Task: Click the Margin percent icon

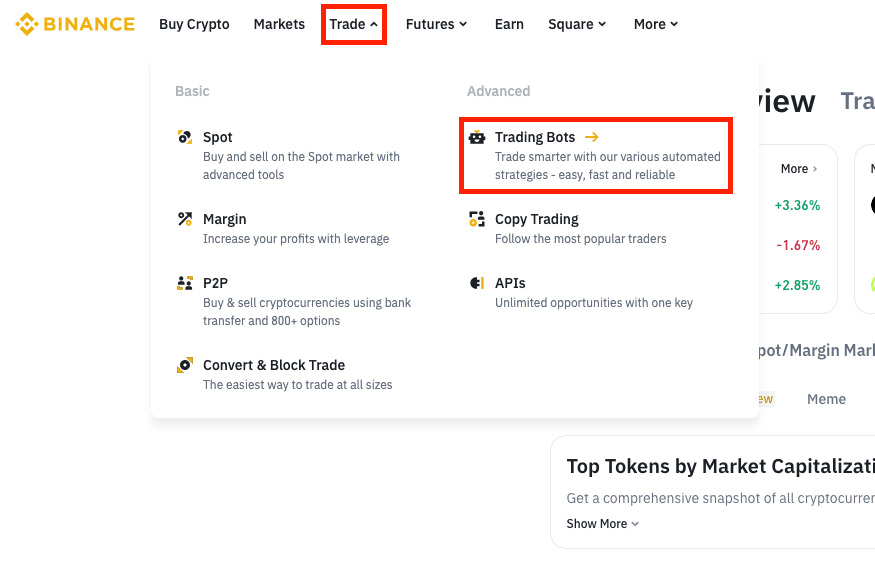Action: [185, 219]
